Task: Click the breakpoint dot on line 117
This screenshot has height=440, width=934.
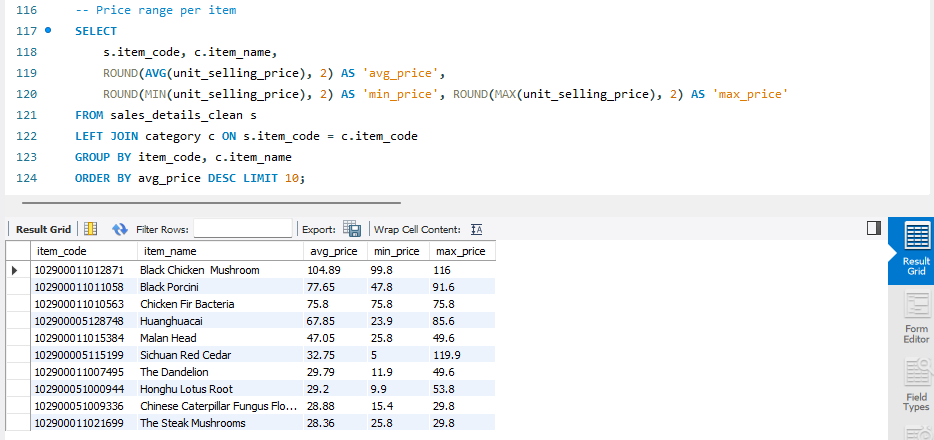Action: tap(48, 30)
